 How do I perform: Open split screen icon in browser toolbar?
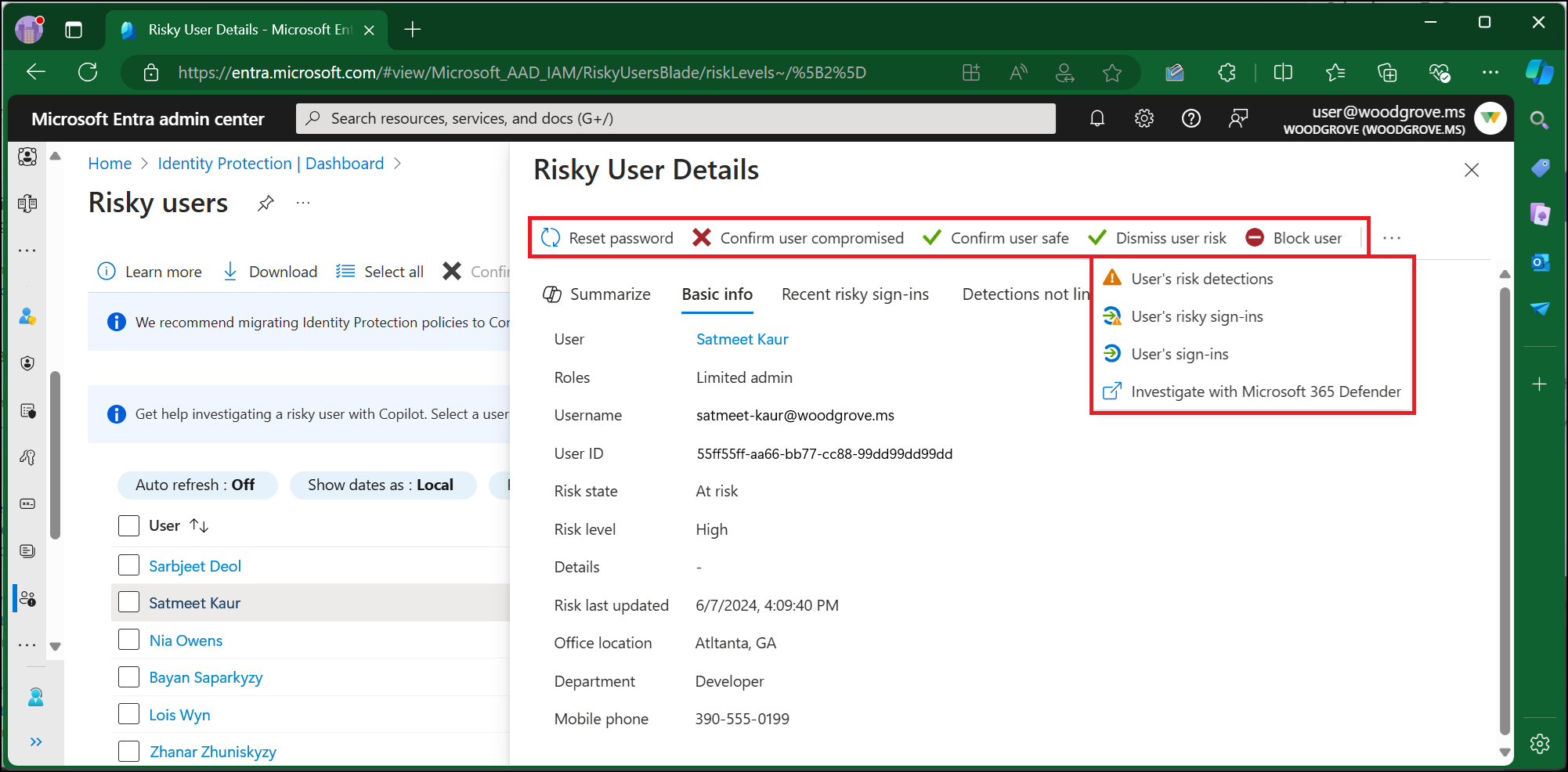click(1283, 73)
